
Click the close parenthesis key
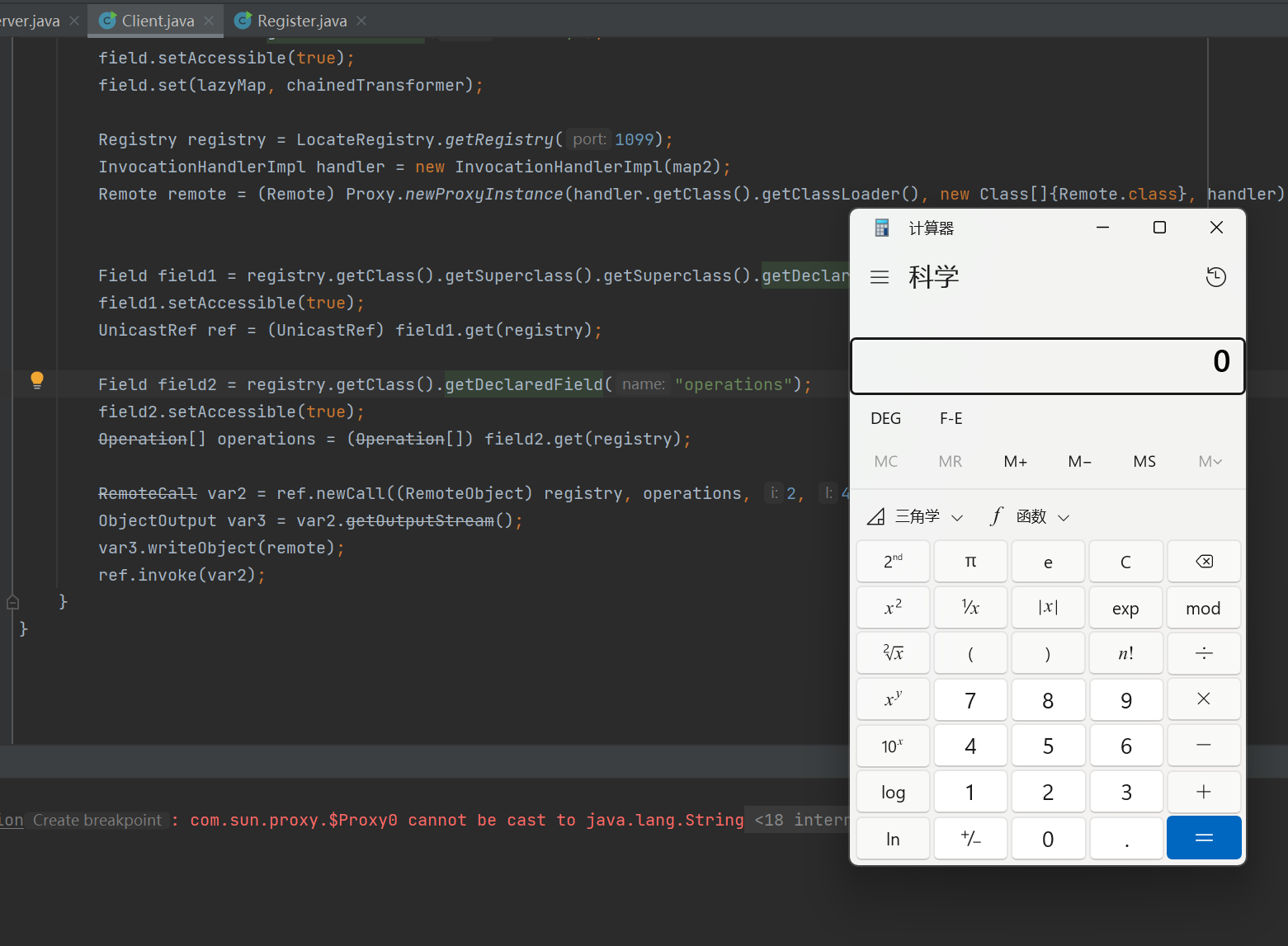click(x=1048, y=654)
